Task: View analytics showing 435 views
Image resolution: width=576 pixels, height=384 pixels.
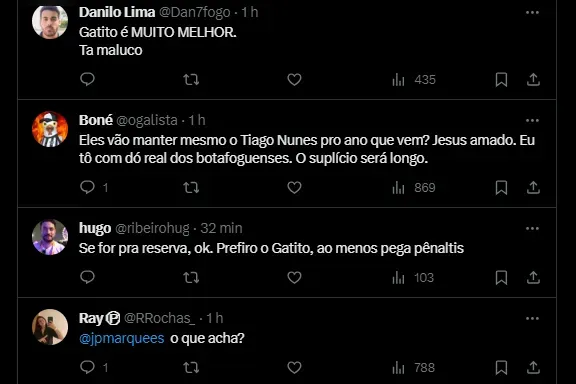Action: pos(414,79)
